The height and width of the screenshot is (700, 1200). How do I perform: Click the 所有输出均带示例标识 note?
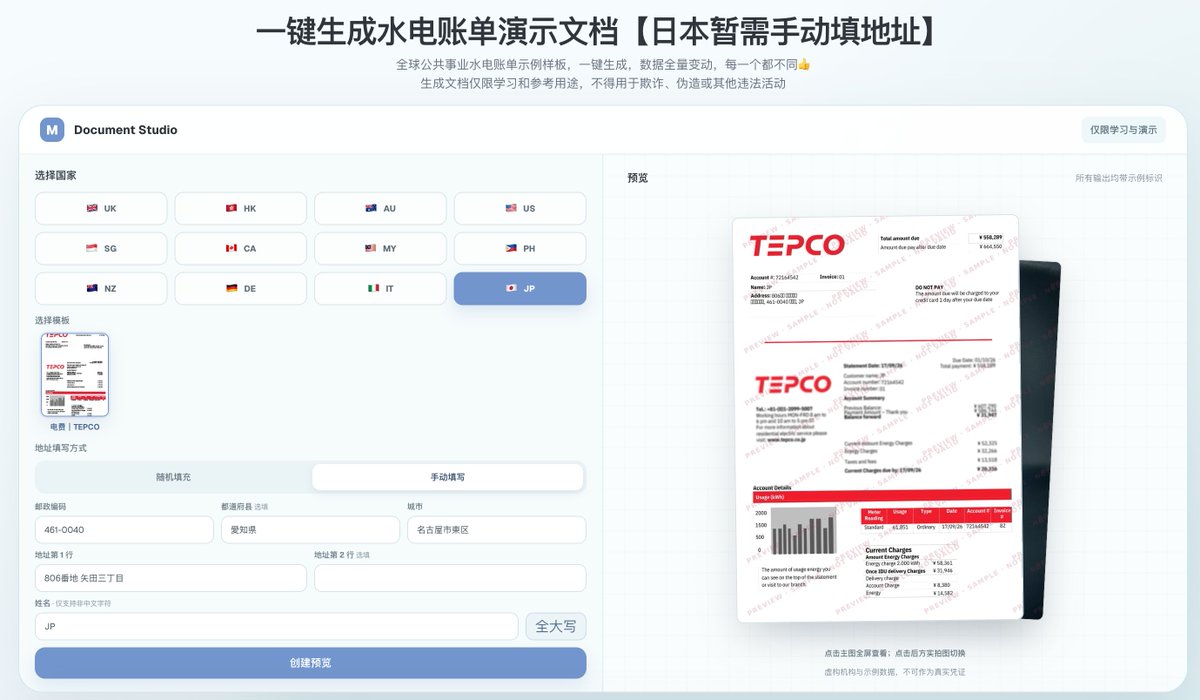pyautogui.click(x=1119, y=178)
